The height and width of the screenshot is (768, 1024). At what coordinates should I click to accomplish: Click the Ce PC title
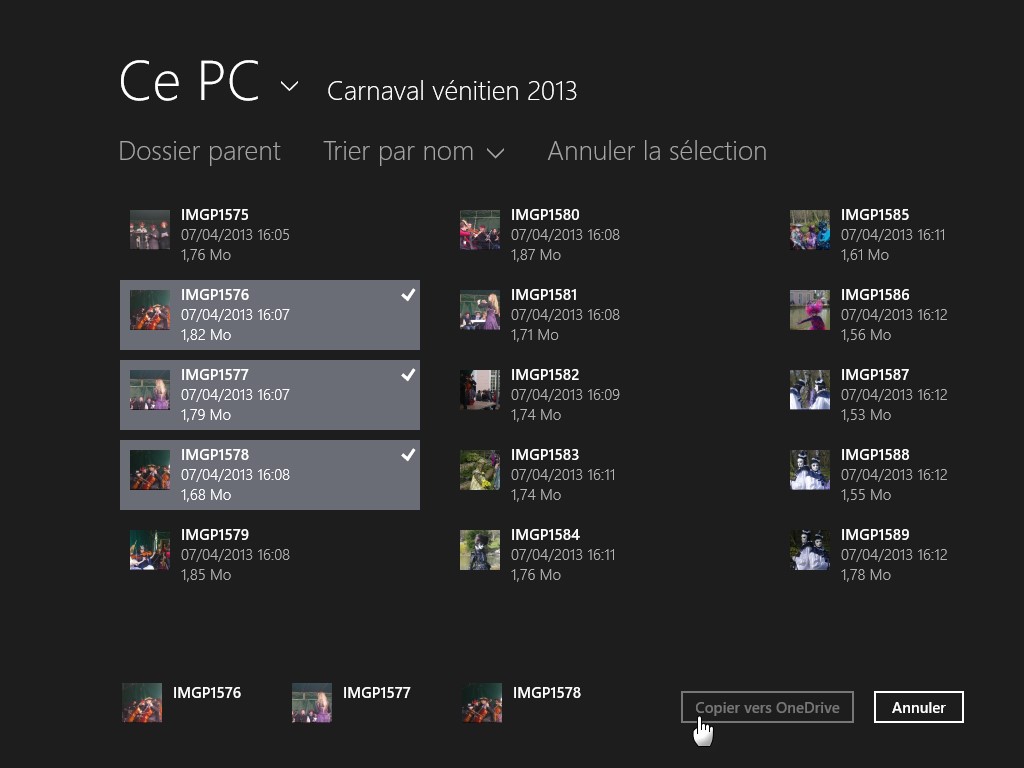(x=189, y=81)
